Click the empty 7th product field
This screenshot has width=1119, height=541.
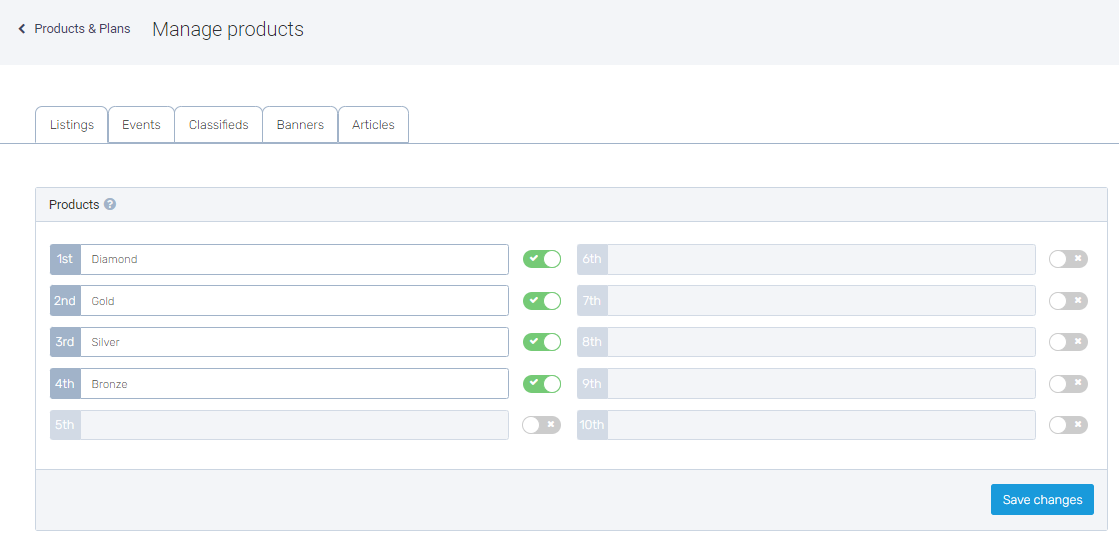(x=821, y=300)
